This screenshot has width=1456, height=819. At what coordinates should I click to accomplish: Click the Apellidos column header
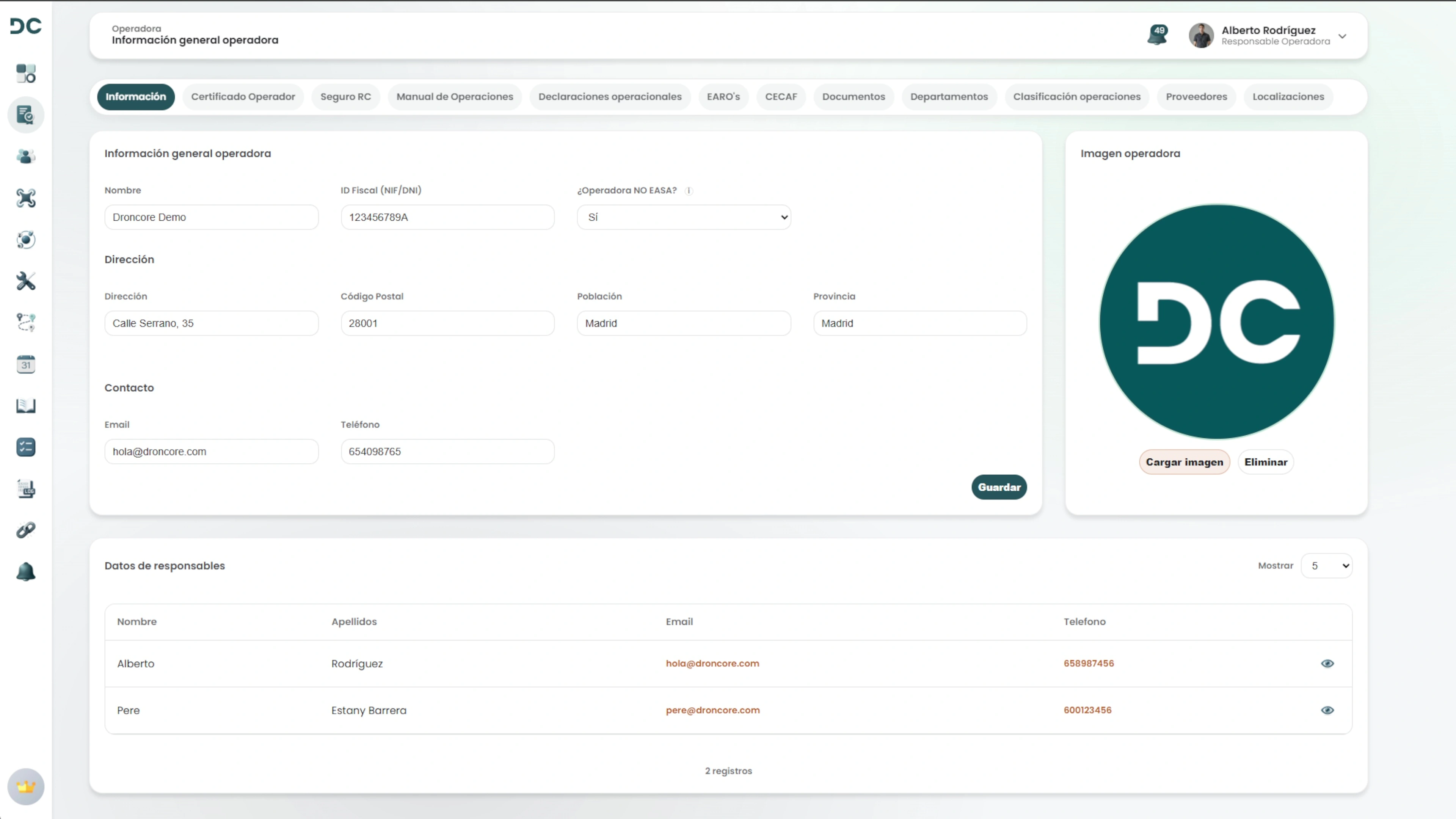[354, 622]
